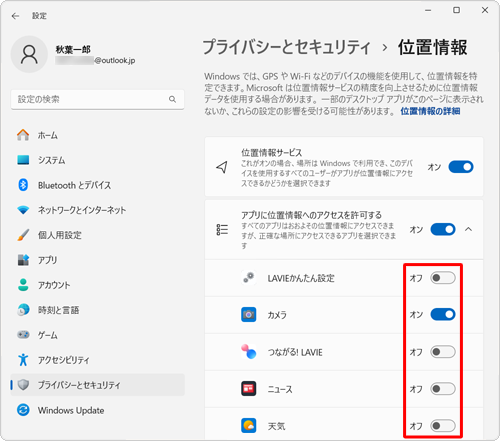Toggle アプリに位置情報へのアクセスを許可する switch
The height and width of the screenshot is (441, 500).
click(x=443, y=229)
